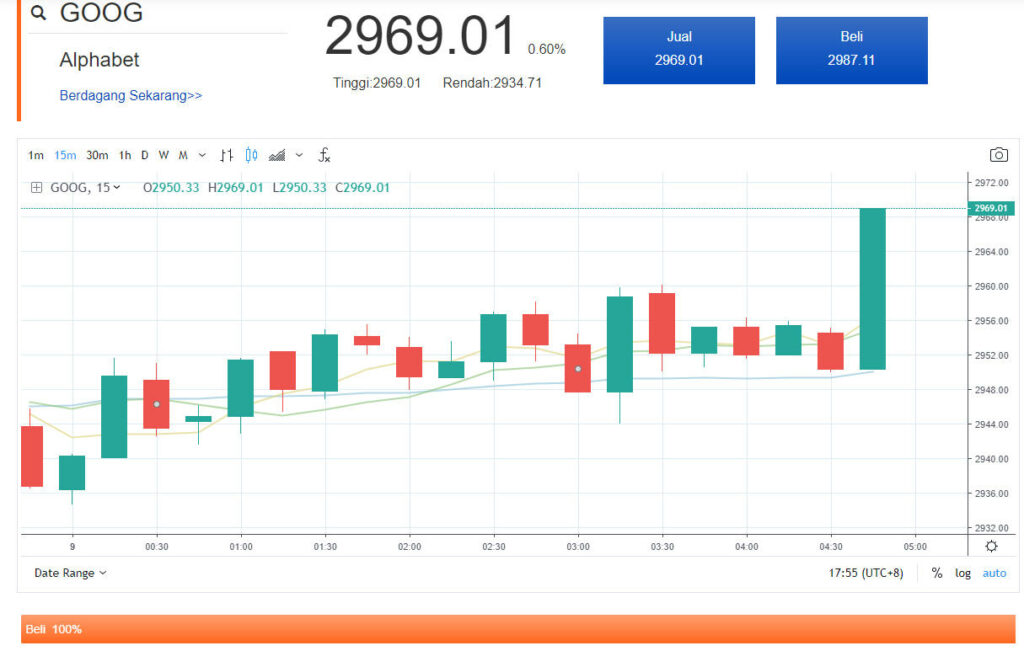Select the W weekly timeframe

tap(163, 155)
